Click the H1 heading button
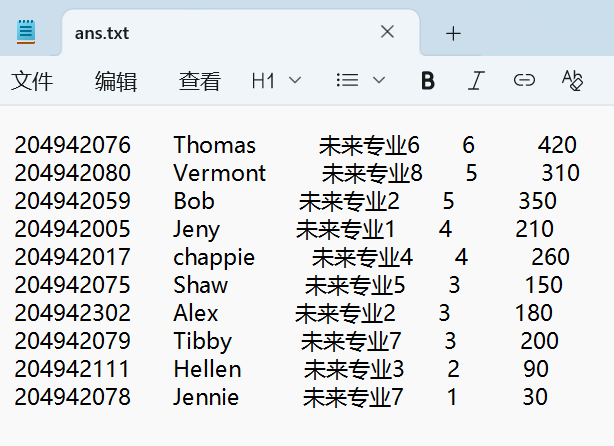Viewport: 614px width, 446px height. 263,81
